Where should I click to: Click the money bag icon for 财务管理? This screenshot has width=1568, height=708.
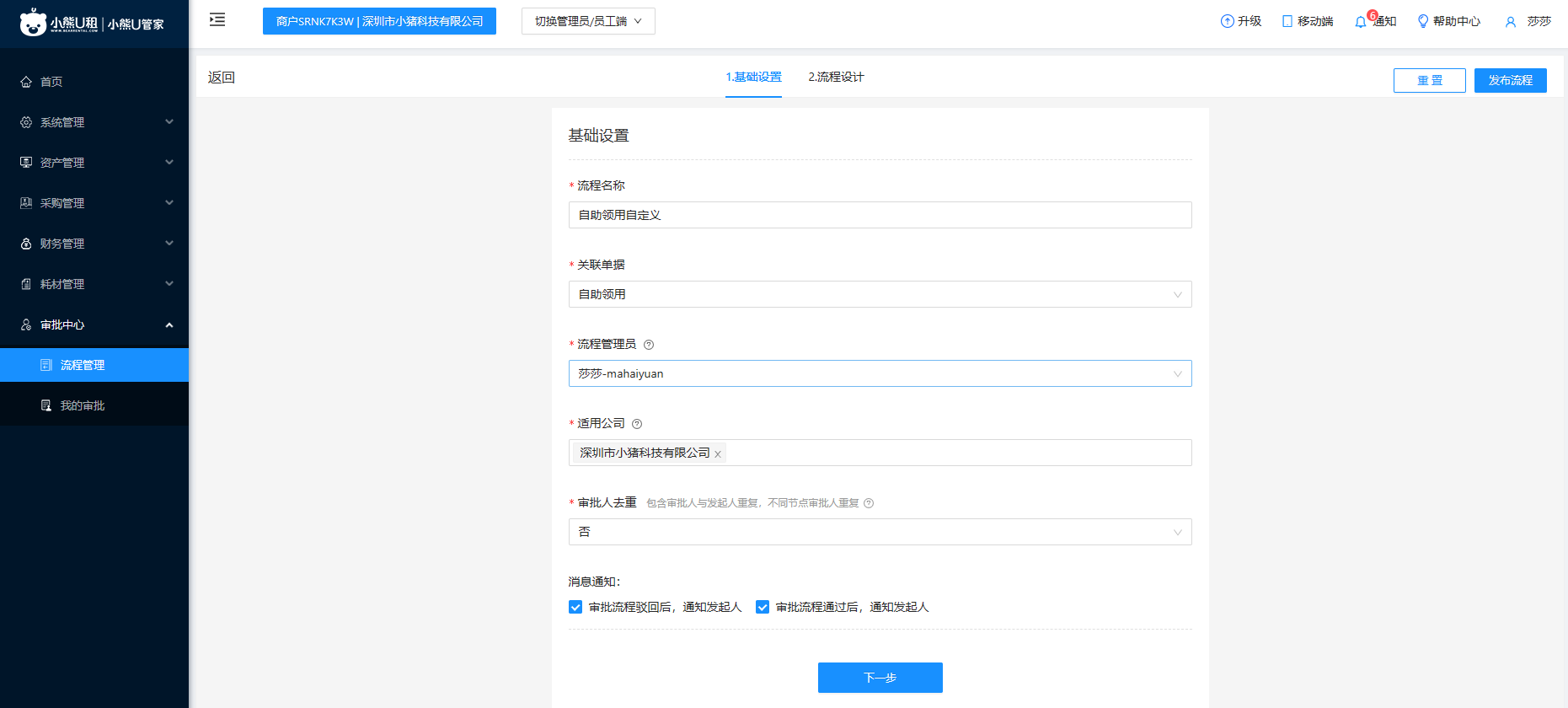(26, 244)
